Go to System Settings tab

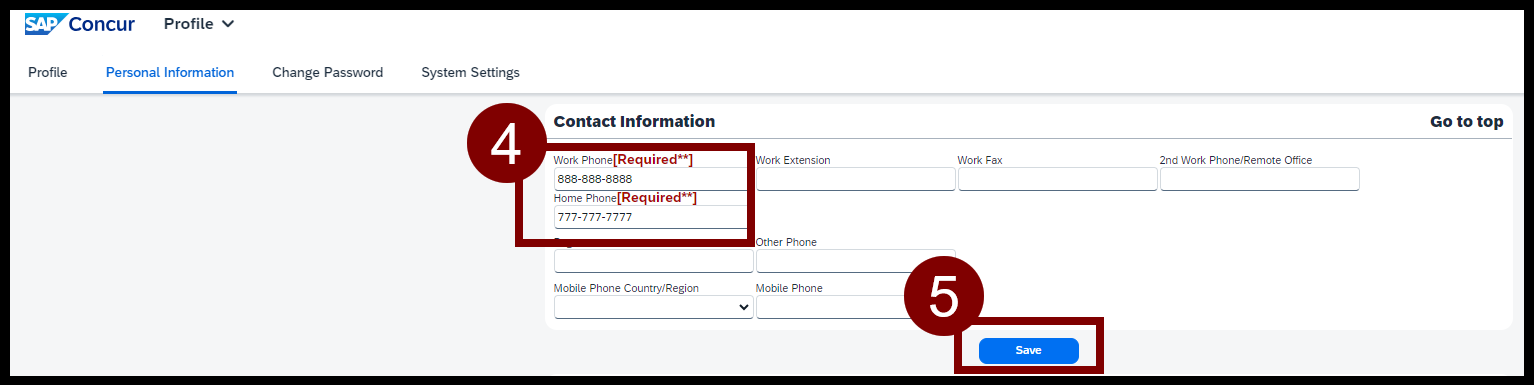[x=470, y=72]
